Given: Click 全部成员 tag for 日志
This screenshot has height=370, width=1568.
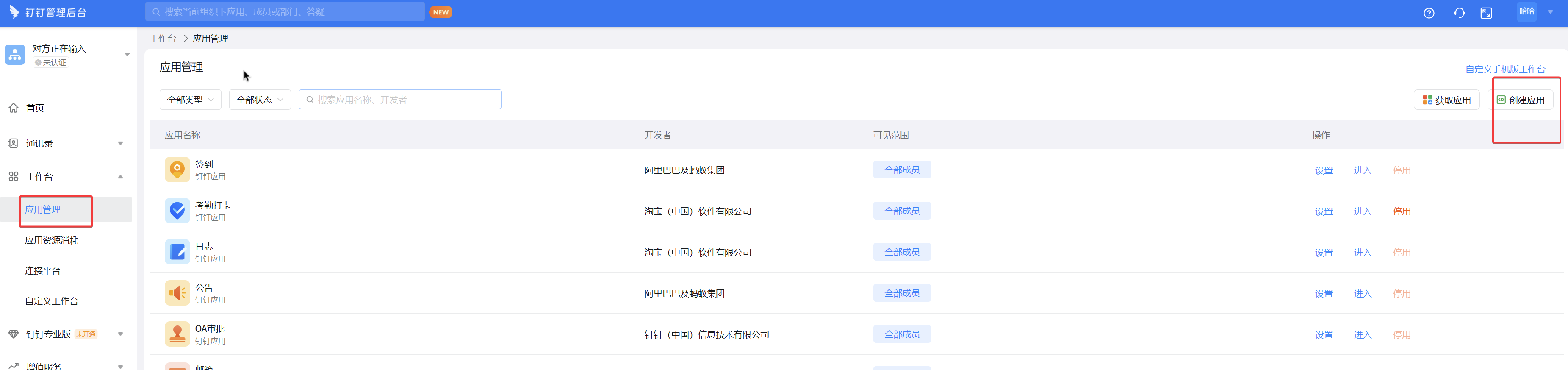Looking at the screenshot, I should [901, 252].
